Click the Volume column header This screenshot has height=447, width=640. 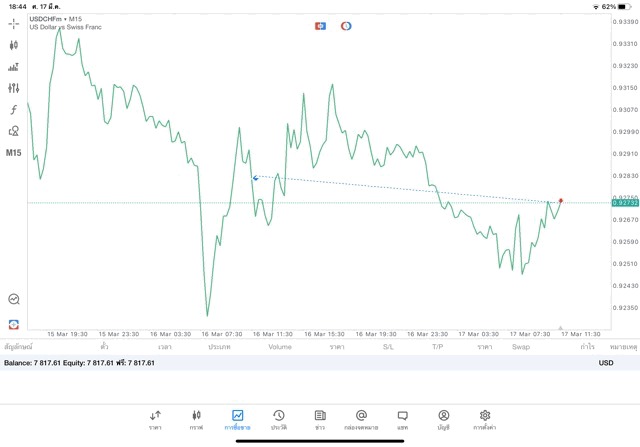point(280,347)
